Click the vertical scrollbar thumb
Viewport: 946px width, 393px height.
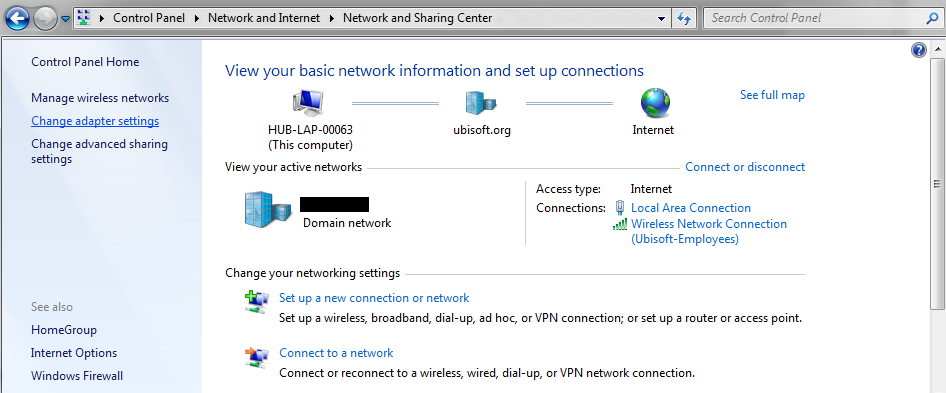click(937, 184)
